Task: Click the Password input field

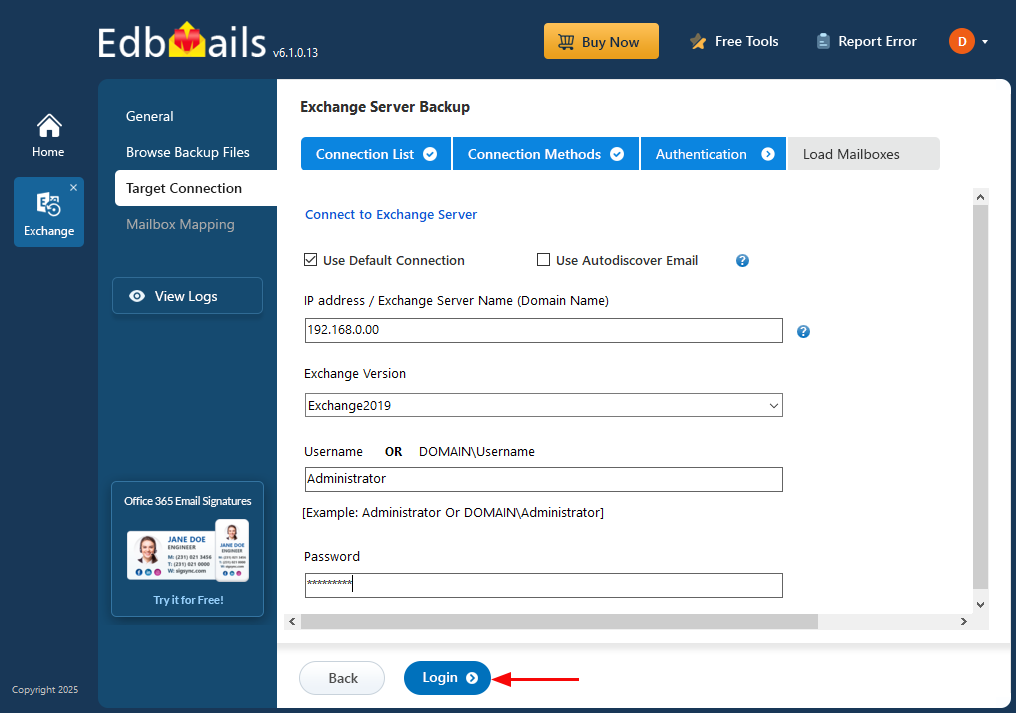Action: [543, 585]
